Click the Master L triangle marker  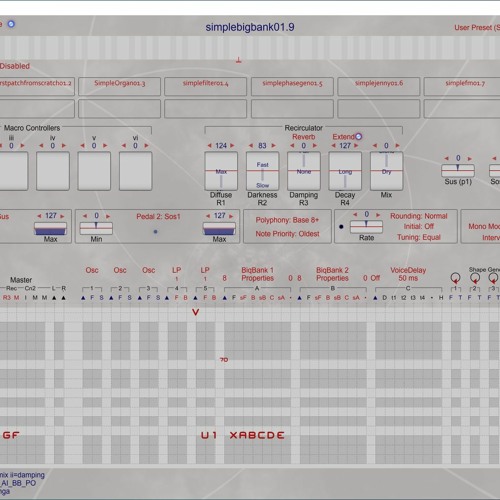pos(54,298)
